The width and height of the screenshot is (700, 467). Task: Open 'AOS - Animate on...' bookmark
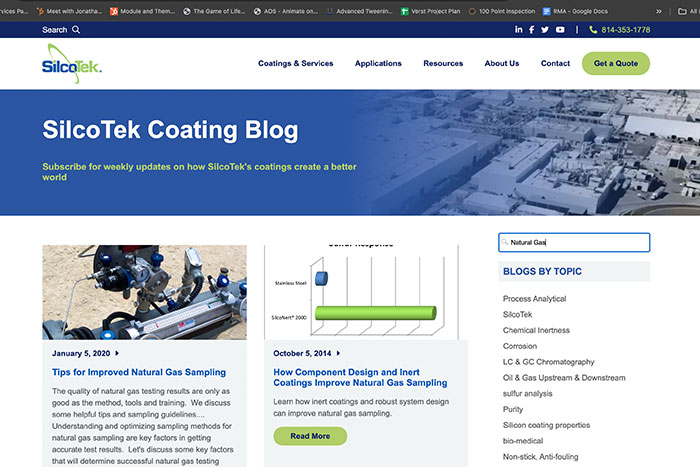point(285,11)
